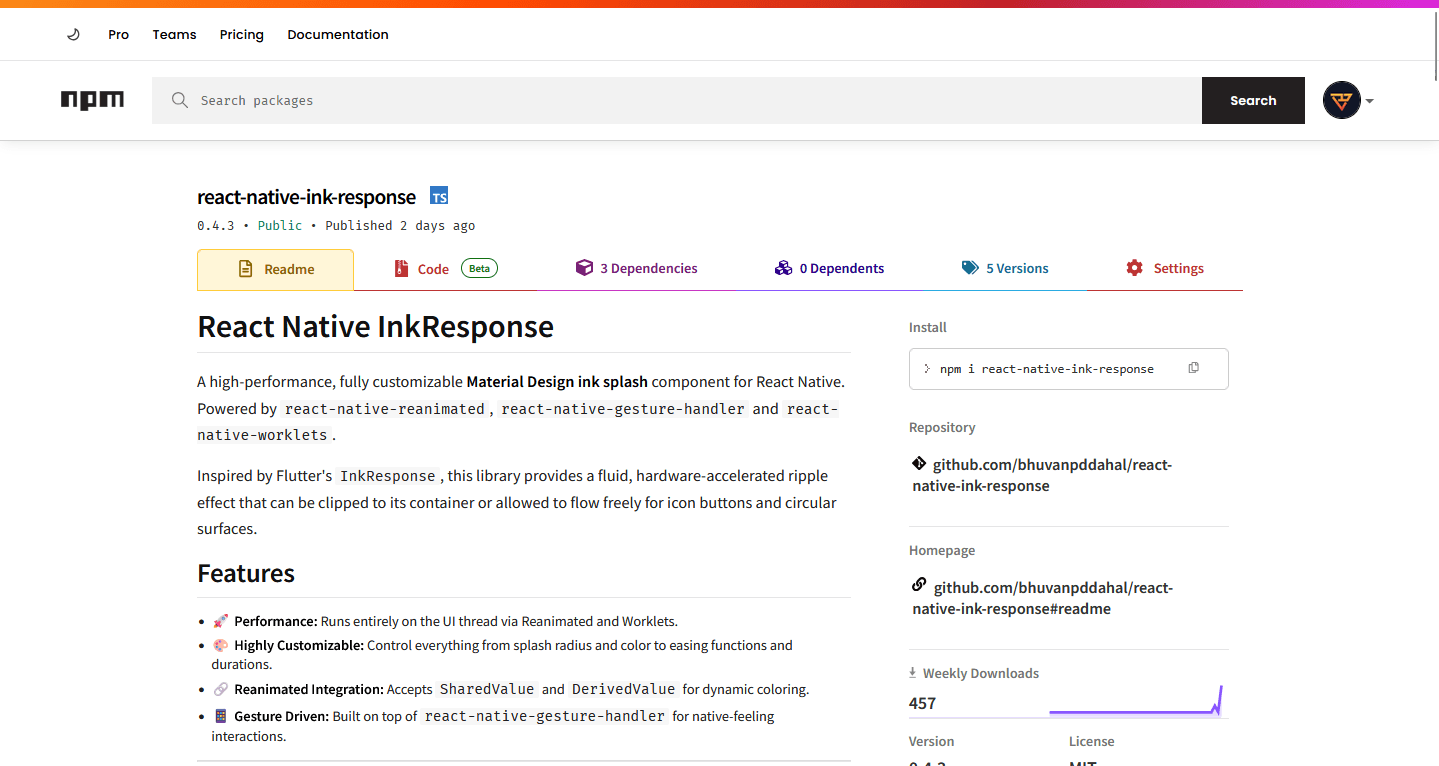Click the git repository icon

point(919,464)
